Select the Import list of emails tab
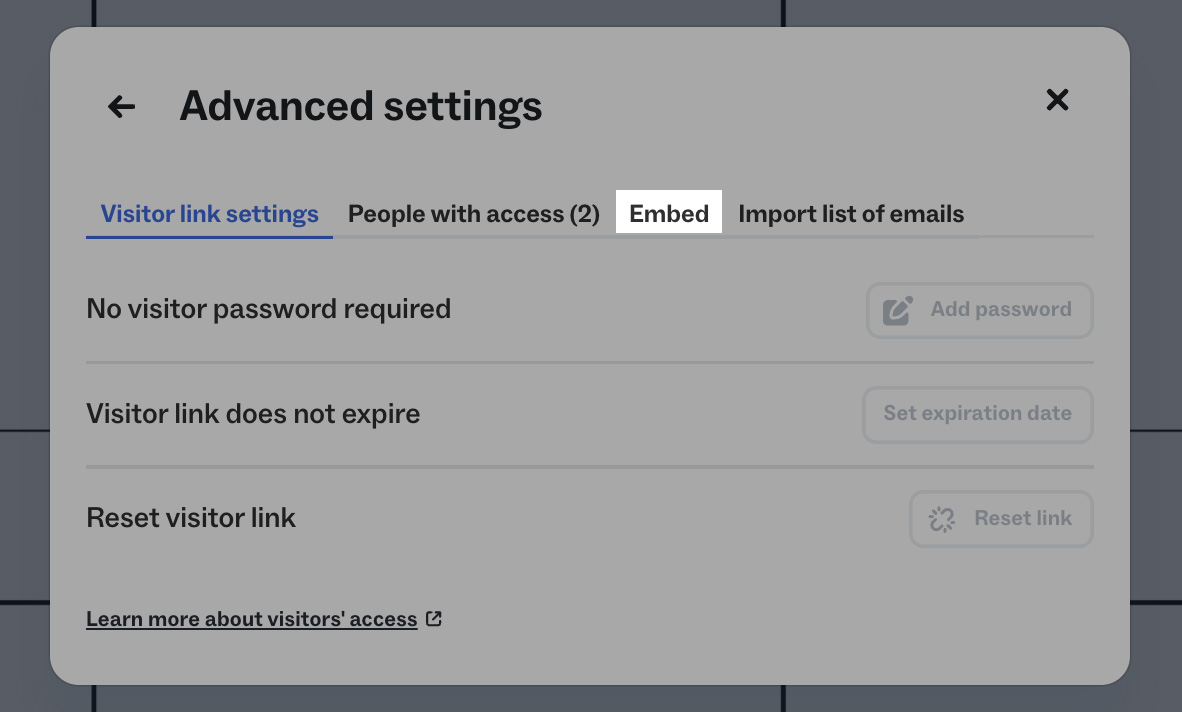The height and width of the screenshot is (712, 1182). pos(851,213)
